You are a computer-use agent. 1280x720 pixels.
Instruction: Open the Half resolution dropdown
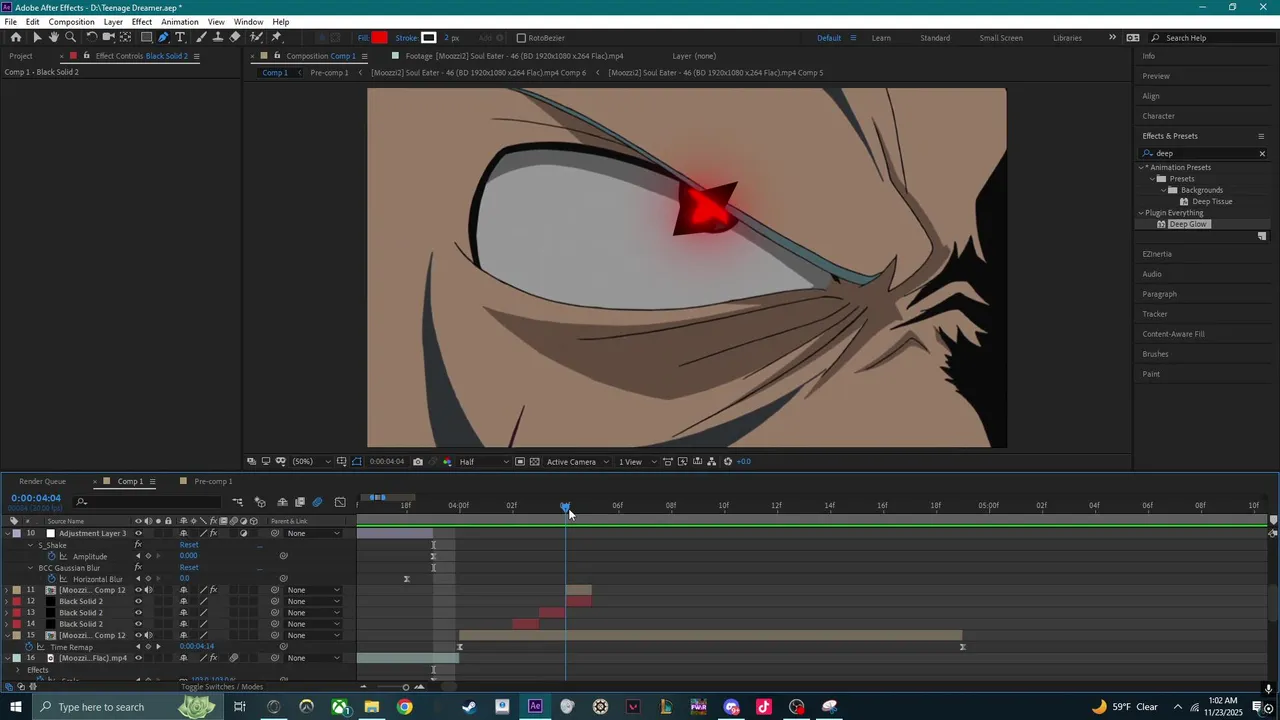coord(484,462)
